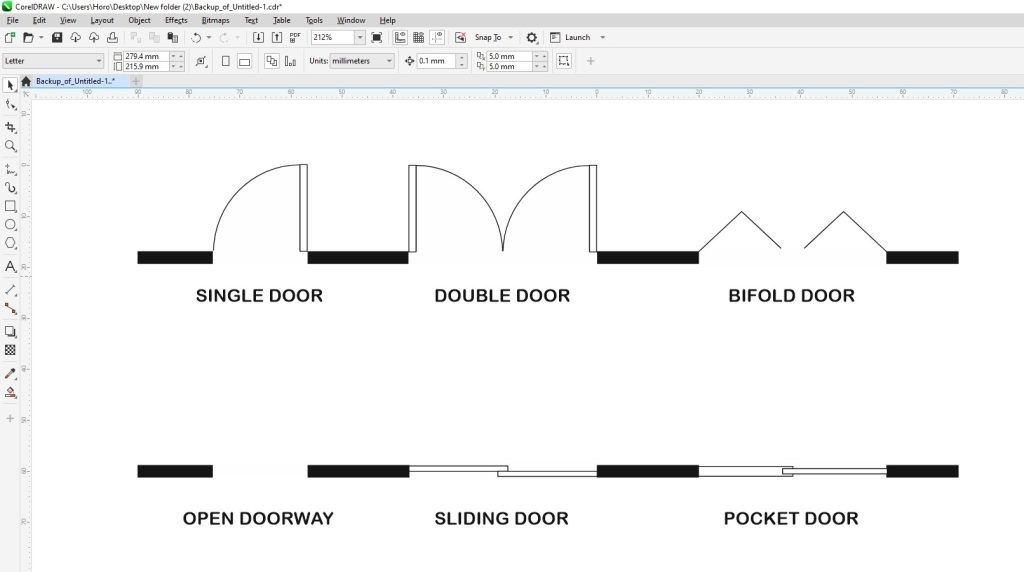Select the Drop Shadow tool
Image resolution: width=1024 pixels, height=572 pixels.
(10, 332)
